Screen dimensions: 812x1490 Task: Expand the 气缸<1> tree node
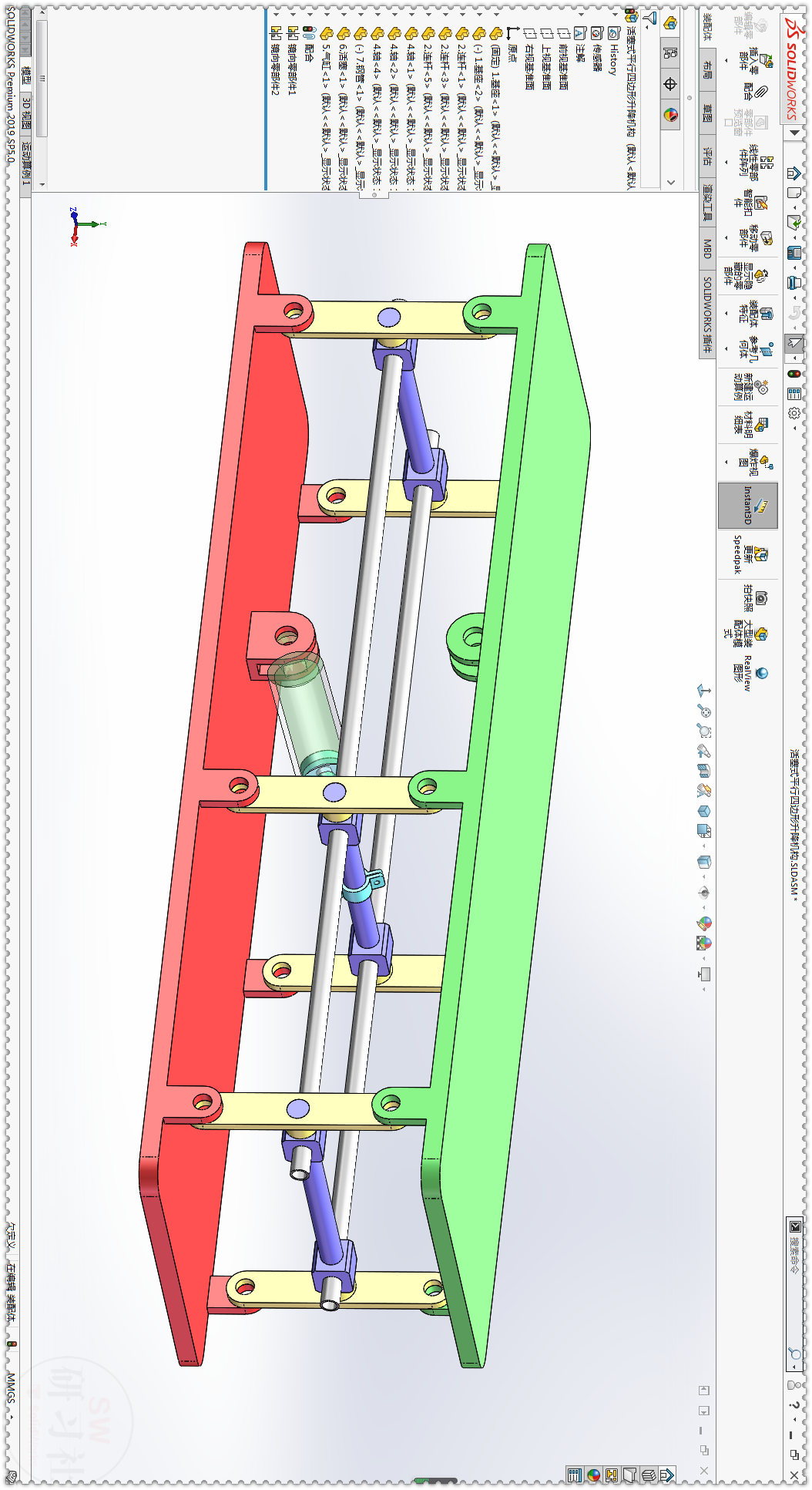pyautogui.click(x=325, y=13)
